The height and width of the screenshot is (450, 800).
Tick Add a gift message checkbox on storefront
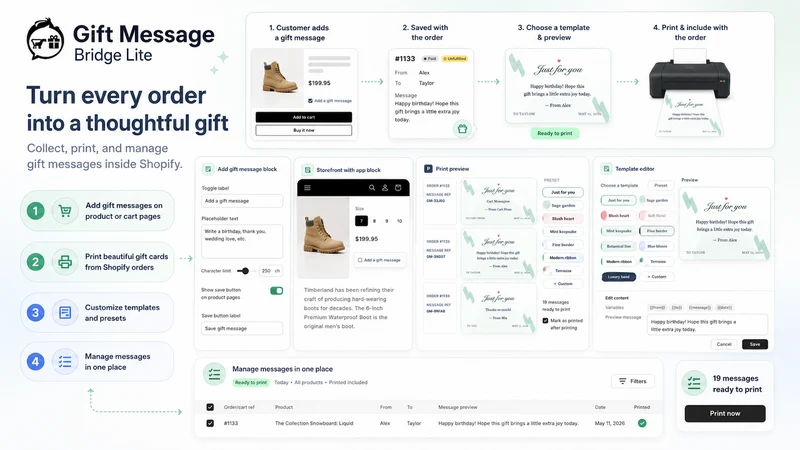[x=360, y=260]
